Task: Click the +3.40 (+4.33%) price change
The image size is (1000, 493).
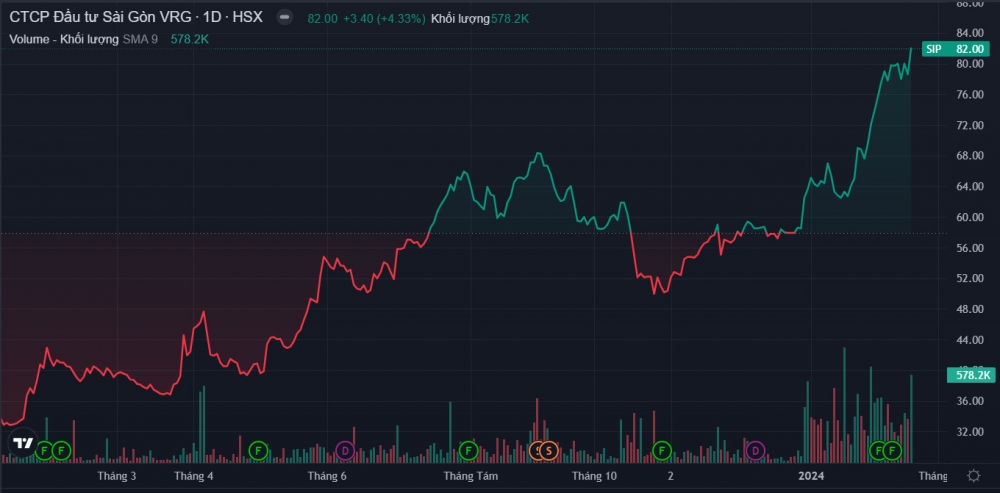Action: tap(383, 19)
